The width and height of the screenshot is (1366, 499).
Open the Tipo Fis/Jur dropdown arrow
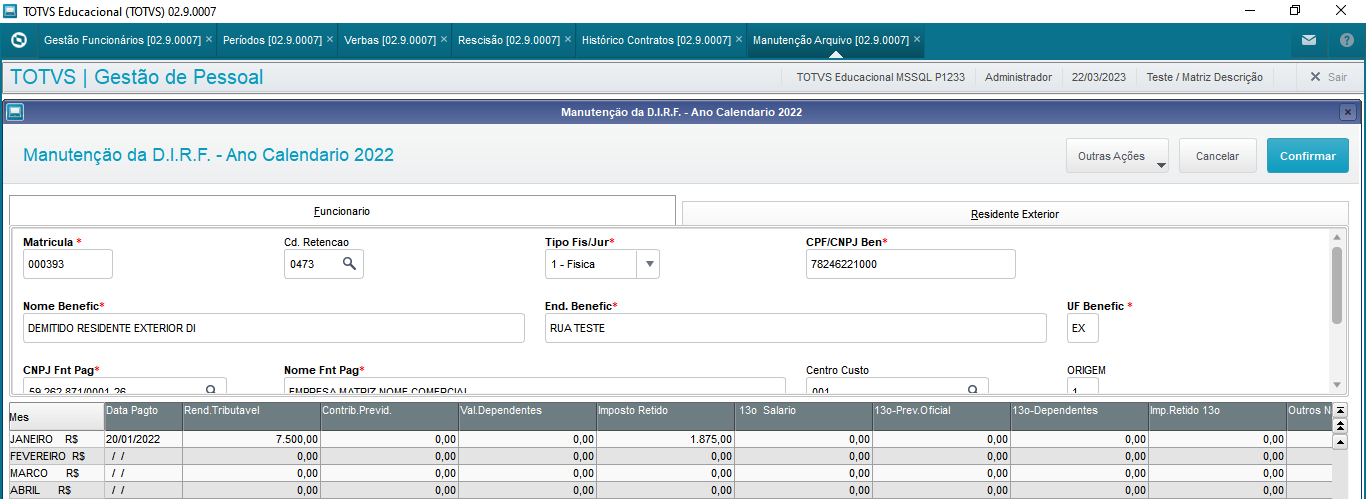pos(649,264)
